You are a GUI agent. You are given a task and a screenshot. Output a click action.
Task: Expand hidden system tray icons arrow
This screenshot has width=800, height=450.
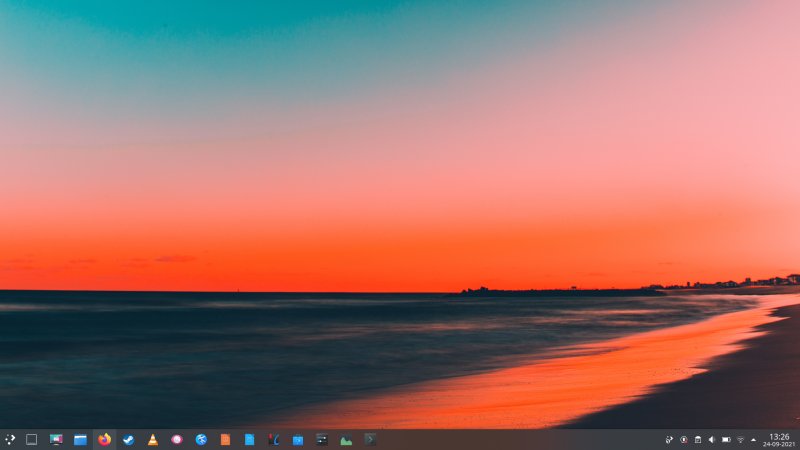tap(754, 440)
